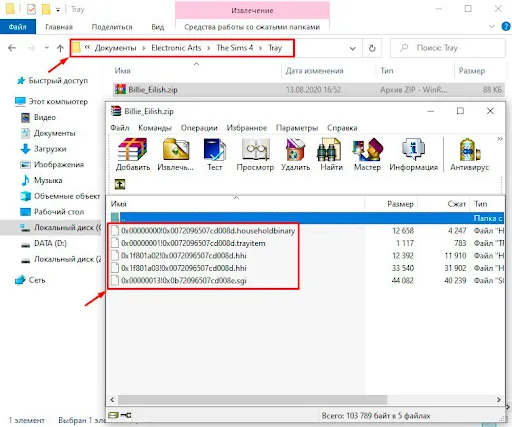Image resolution: width=512 pixels, height=427 pixels.
Task: Open the Команды menu in WinRAR
Action: (x=155, y=128)
